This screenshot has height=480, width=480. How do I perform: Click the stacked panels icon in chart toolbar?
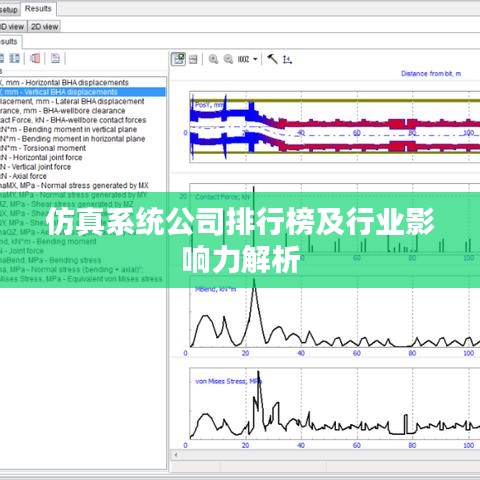click(x=193, y=59)
